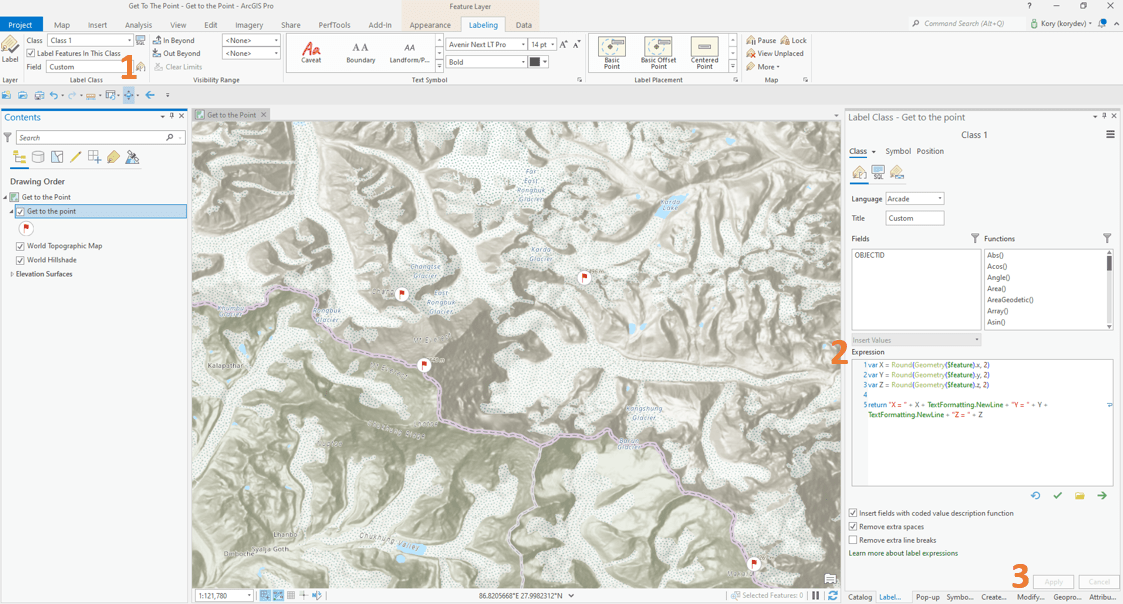
Task: Click the Label layer icon in ribbon
Action: (x=10, y=49)
